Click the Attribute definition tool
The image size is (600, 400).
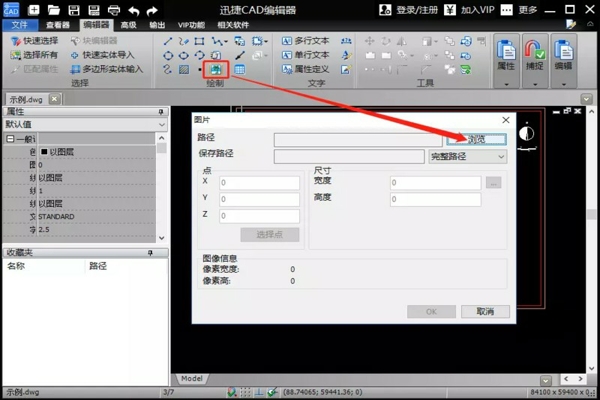point(305,69)
